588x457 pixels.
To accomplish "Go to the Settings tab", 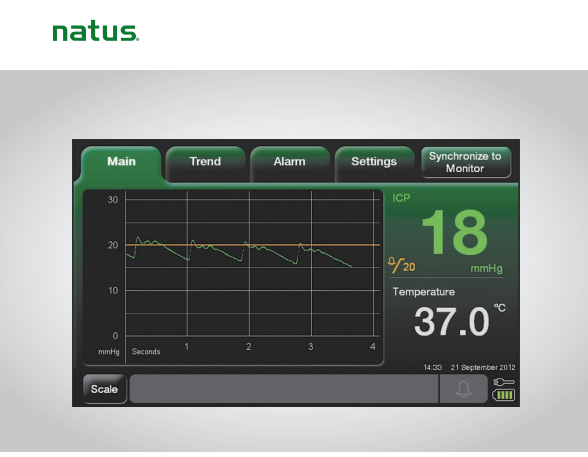I will click(374, 162).
